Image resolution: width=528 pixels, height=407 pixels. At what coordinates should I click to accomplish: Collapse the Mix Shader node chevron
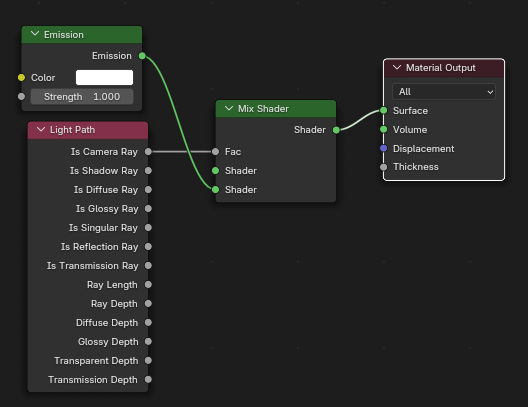pos(229,108)
